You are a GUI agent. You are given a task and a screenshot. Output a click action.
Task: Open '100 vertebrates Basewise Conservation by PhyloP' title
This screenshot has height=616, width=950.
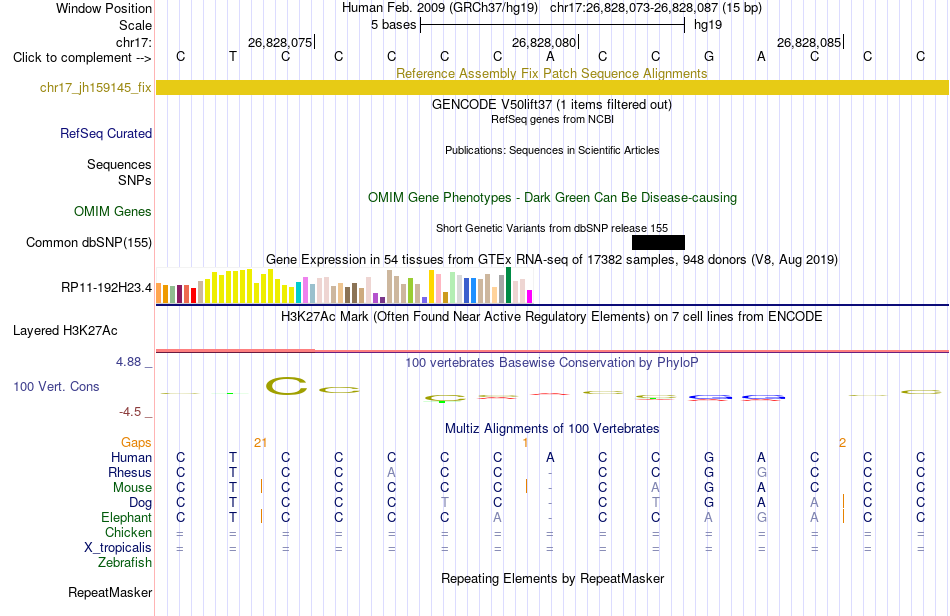551,362
